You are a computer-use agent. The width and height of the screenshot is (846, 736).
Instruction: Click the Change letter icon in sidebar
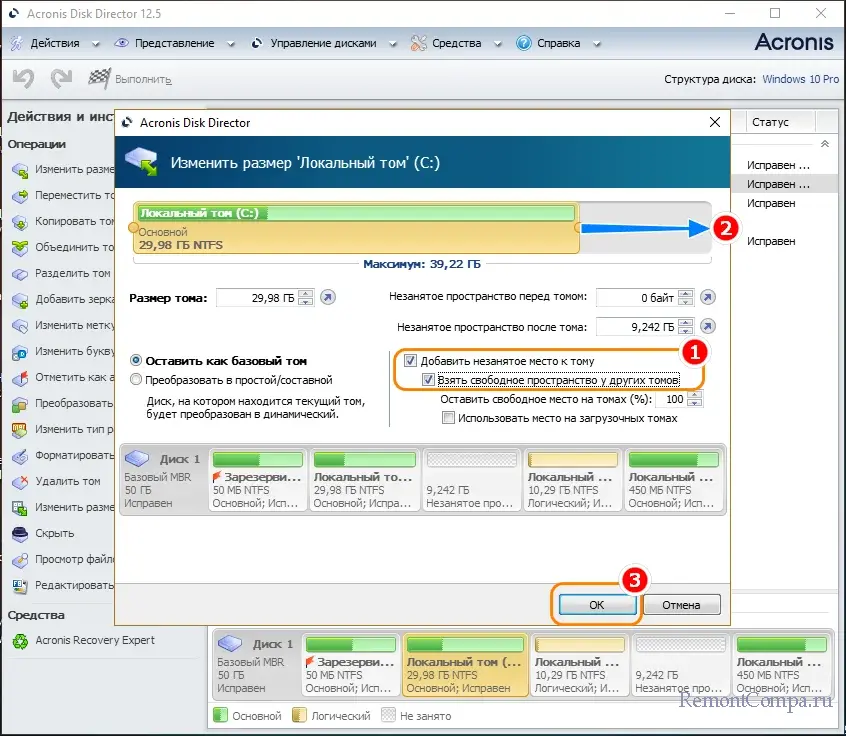[20, 352]
